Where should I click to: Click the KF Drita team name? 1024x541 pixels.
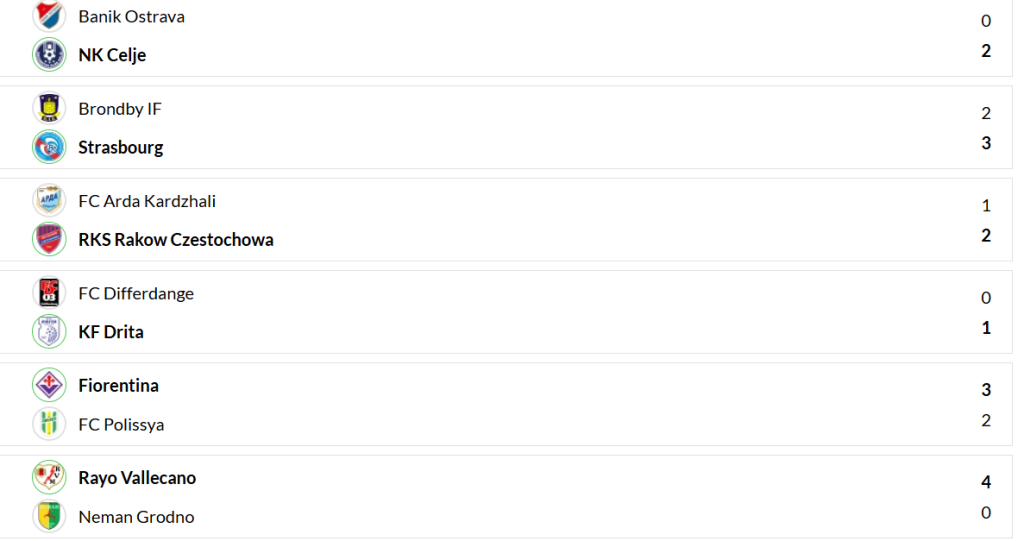tap(111, 332)
